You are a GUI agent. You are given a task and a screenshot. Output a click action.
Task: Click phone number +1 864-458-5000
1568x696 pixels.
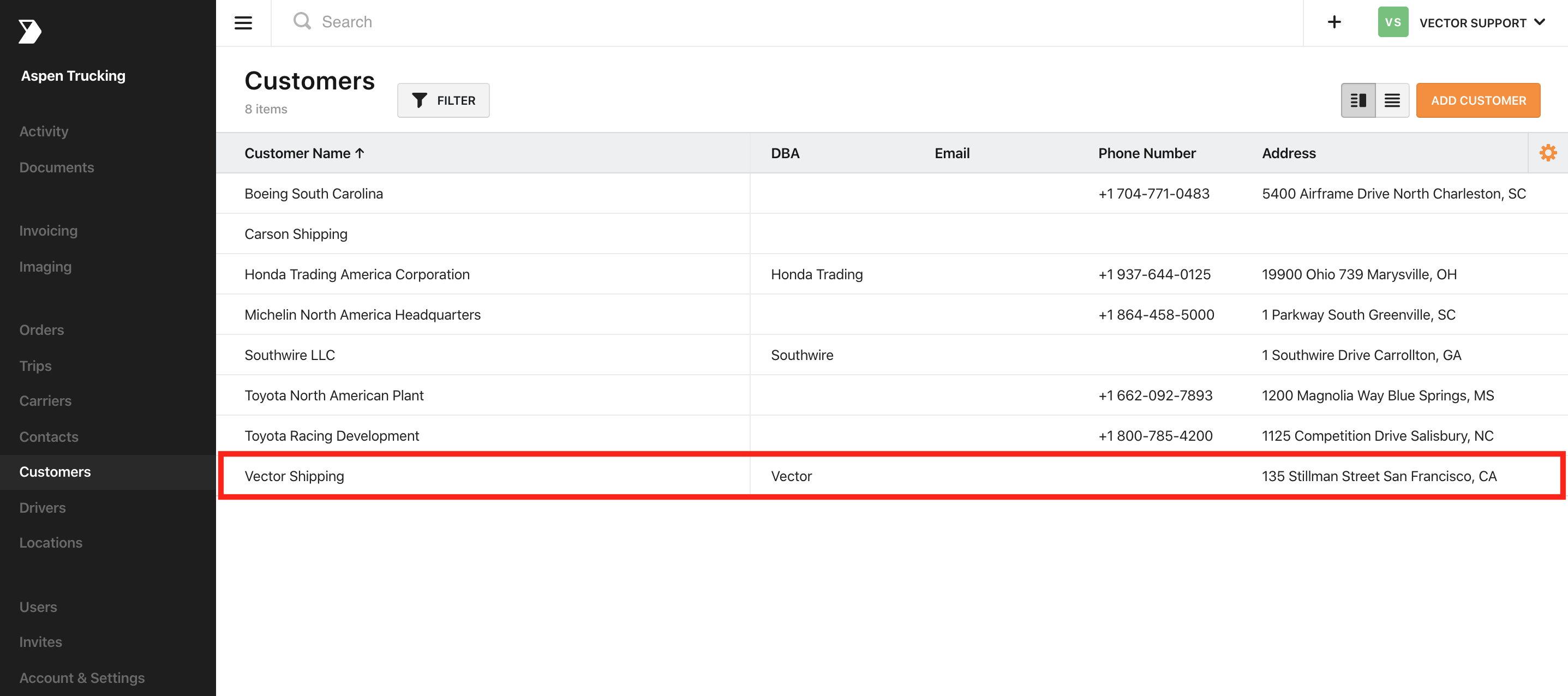click(1156, 315)
